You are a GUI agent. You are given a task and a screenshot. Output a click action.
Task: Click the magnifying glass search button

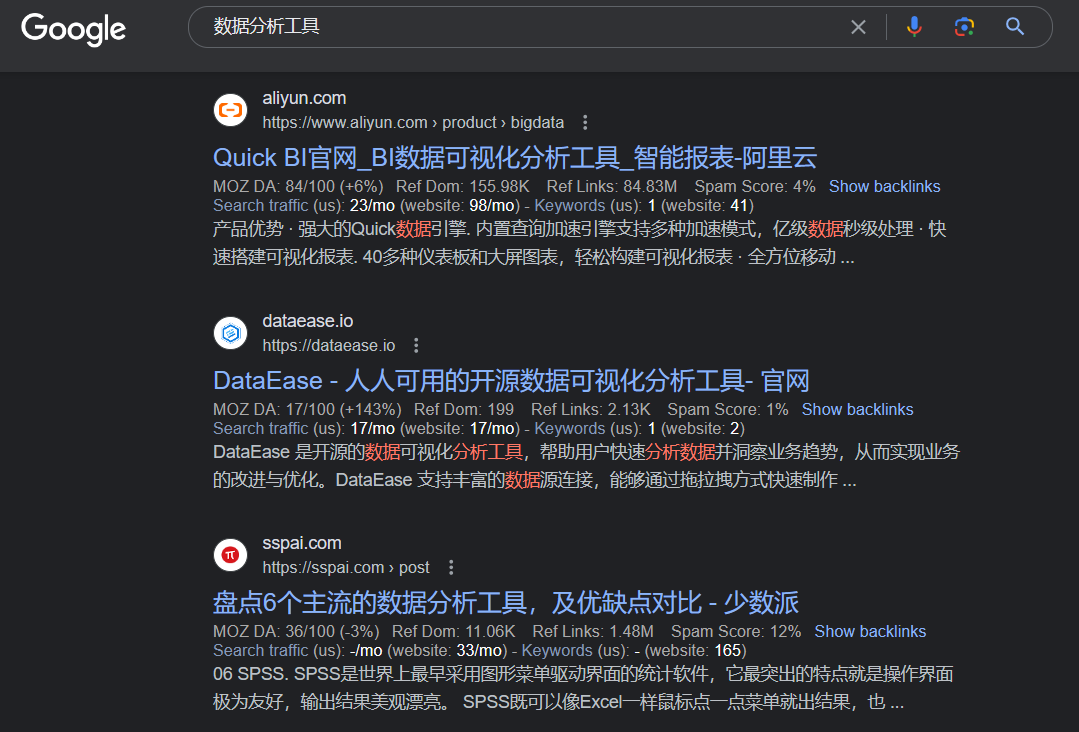tap(1014, 27)
